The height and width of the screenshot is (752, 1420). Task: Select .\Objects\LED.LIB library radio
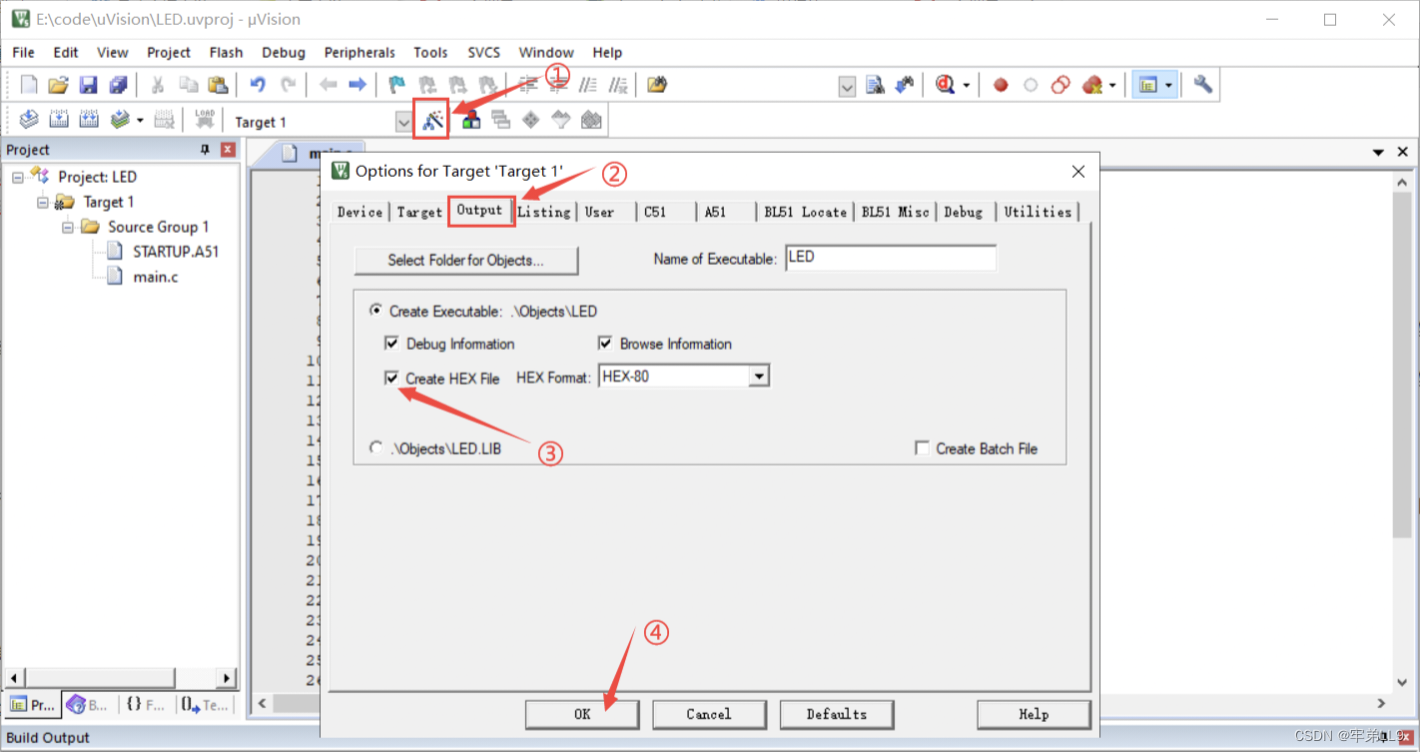click(376, 448)
